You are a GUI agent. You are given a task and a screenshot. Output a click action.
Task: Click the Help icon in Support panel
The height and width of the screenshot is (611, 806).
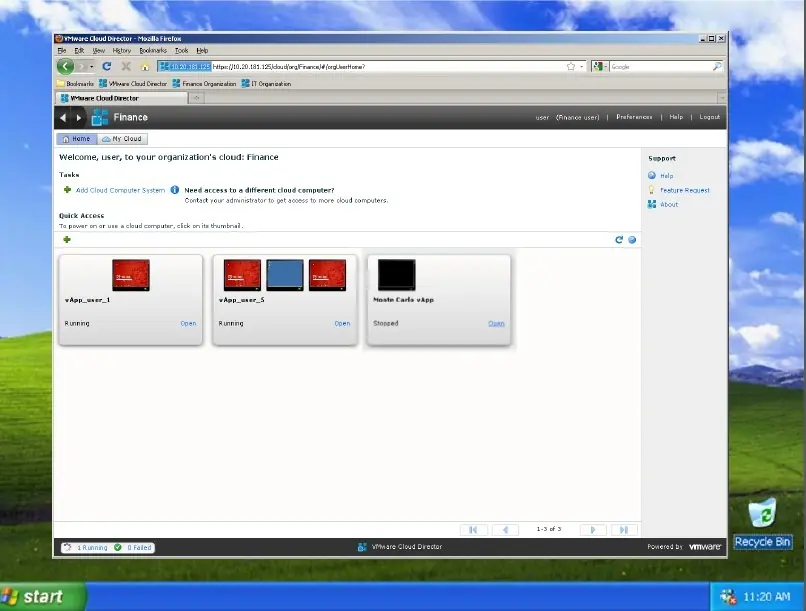click(652, 175)
